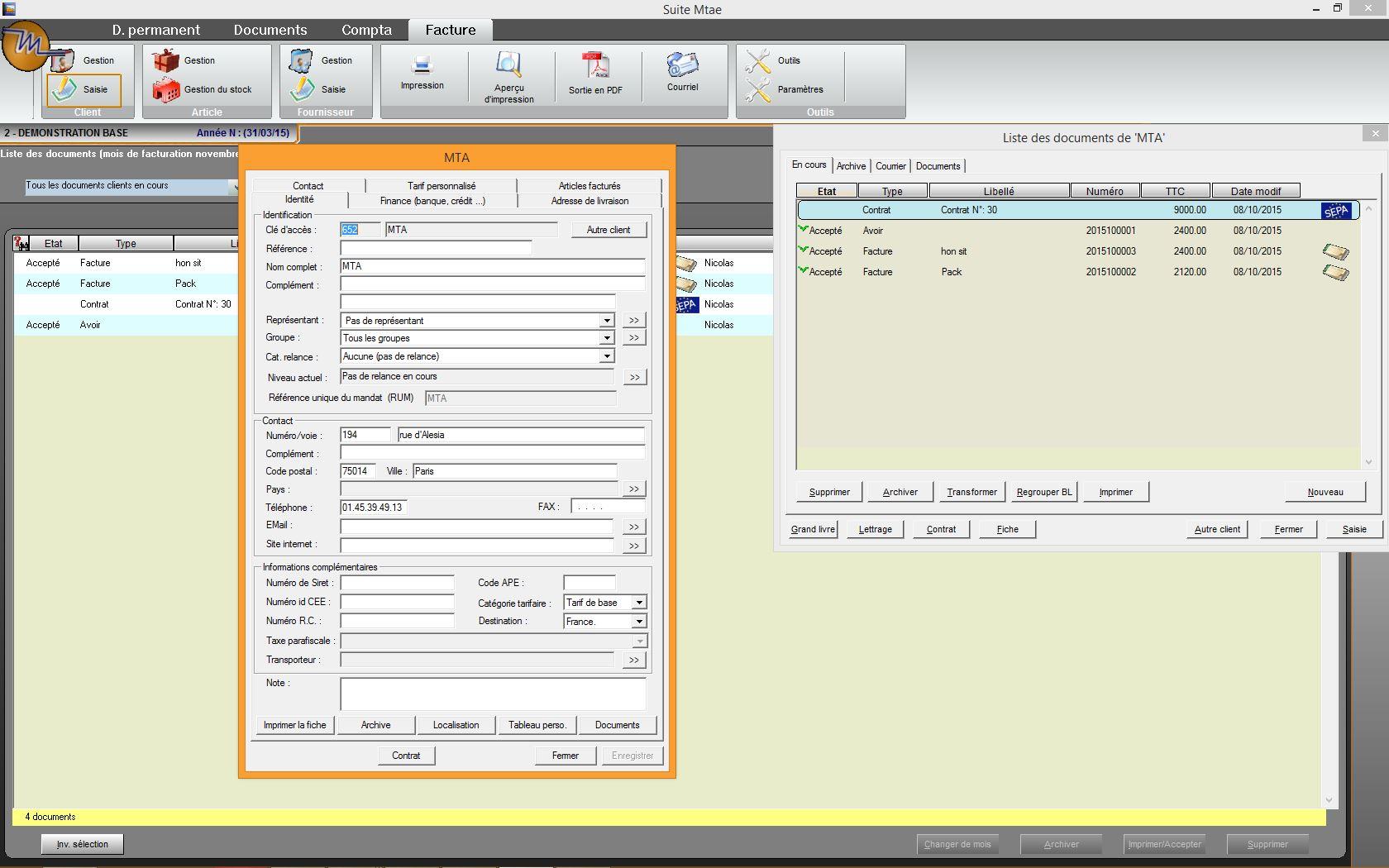Click the Impression printer icon
Screen dimensions: 1389x868
pyautogui.click(x=422, y=66)
